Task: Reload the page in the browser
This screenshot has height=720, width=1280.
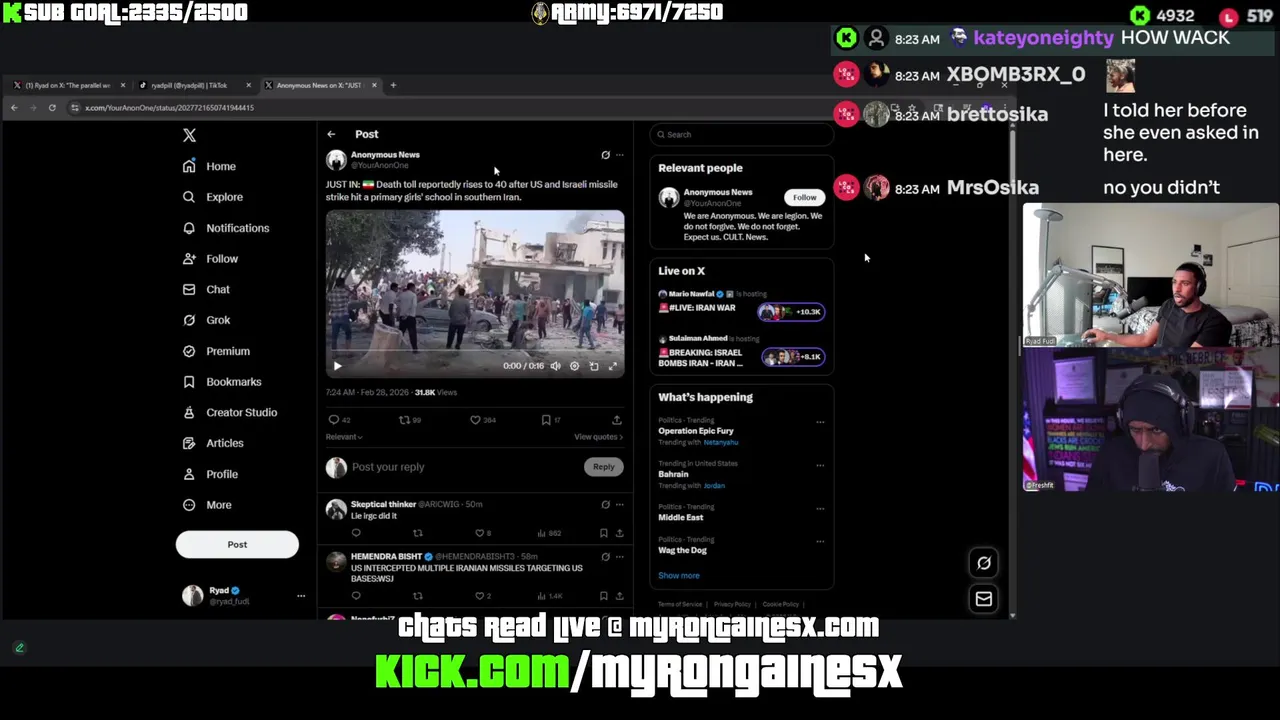Action: click(x=52, y=108)
